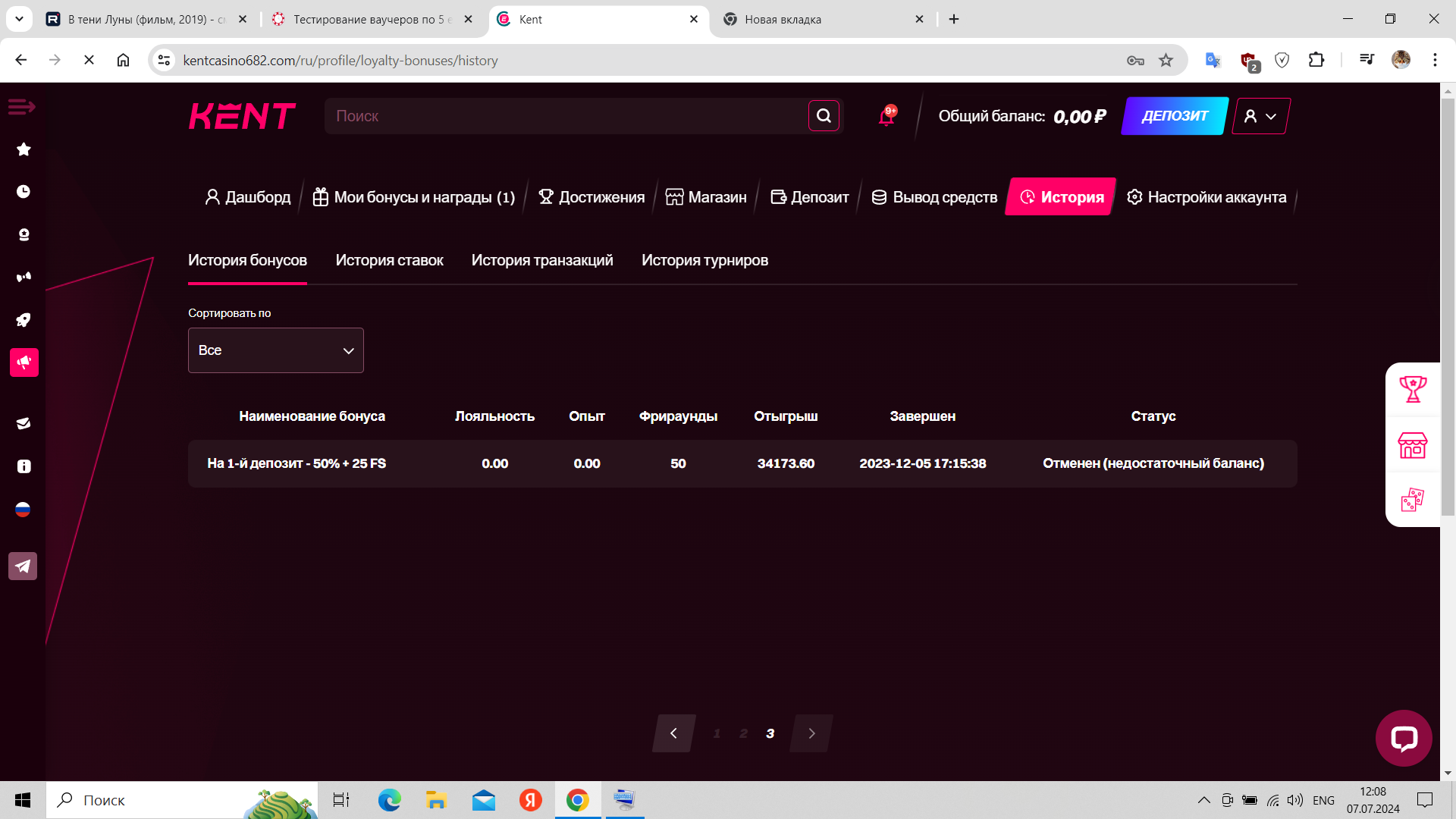Click the search magnifier icon button

824,116
